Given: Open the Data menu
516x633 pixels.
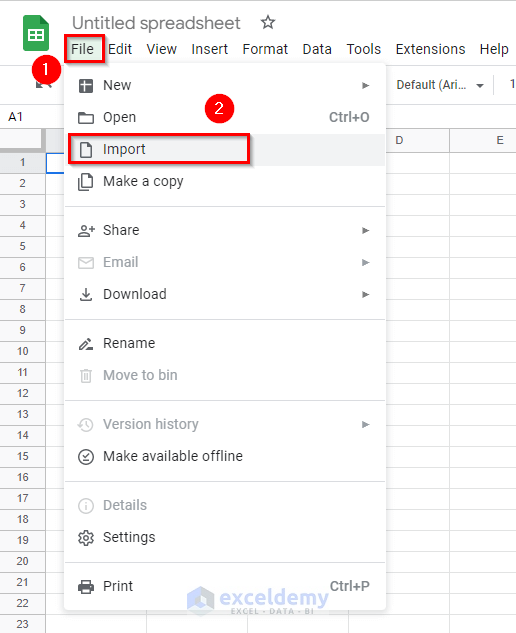Looking at the screenshot, I should click(x=317, y=49).
